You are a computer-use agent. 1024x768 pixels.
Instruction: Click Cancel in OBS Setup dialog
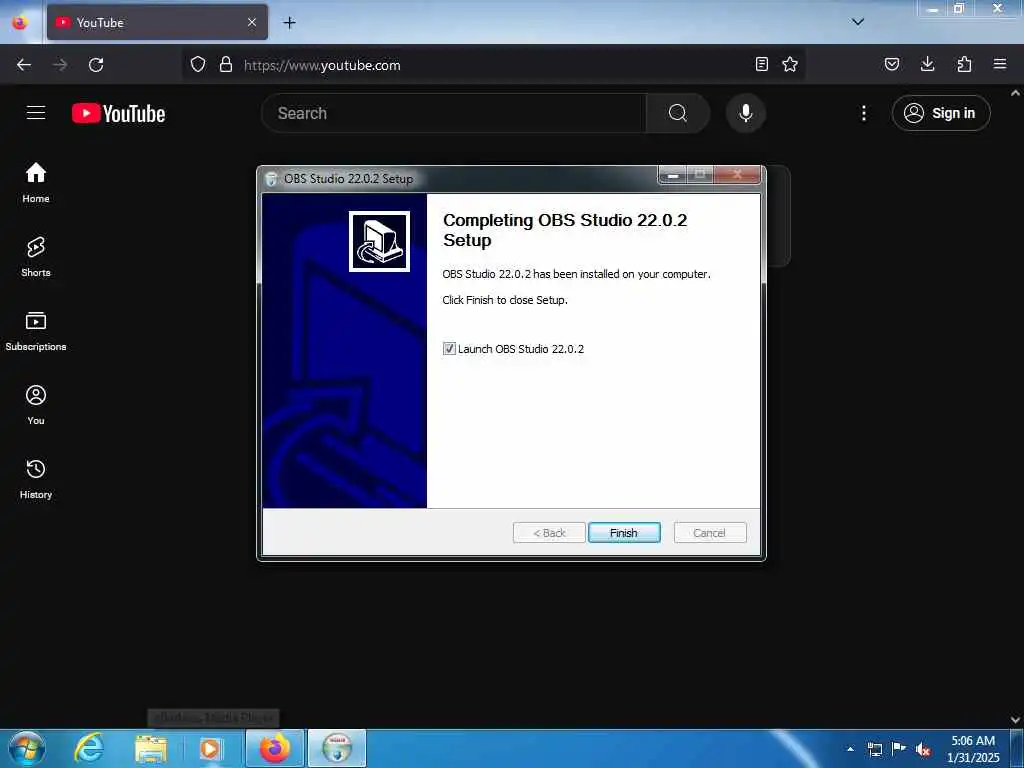click(709, 533)
